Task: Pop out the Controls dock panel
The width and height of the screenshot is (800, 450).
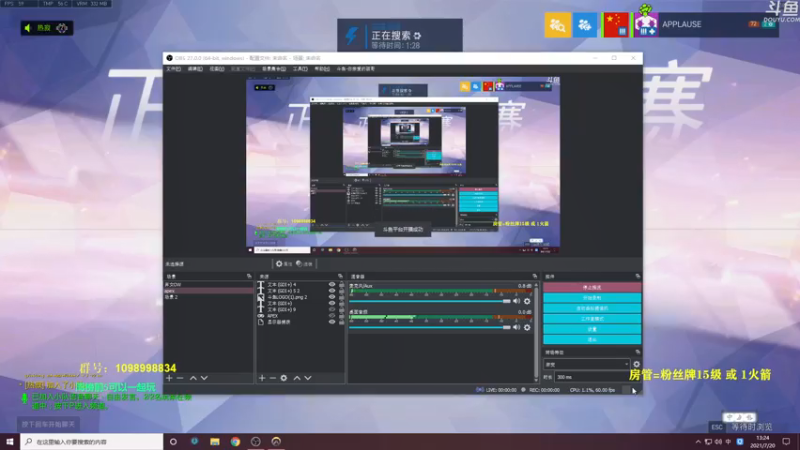Action: tap(638, 276)
